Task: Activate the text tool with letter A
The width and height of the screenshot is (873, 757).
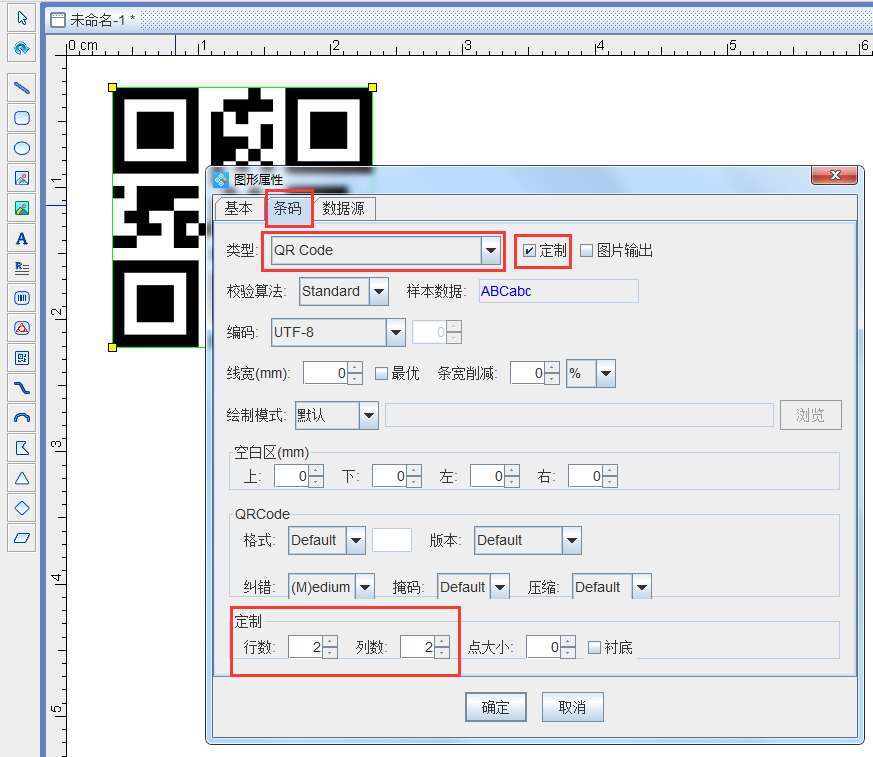Action: click(21, 238)
